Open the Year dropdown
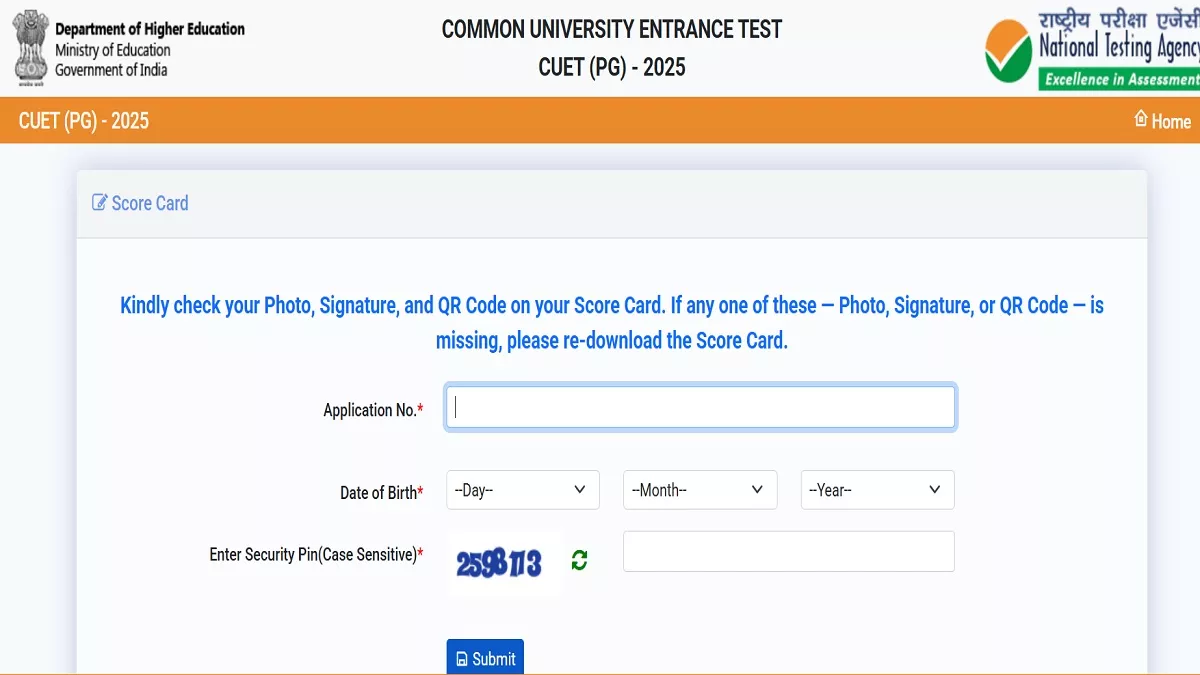1200x675 pixels. (x=878, y=490)
